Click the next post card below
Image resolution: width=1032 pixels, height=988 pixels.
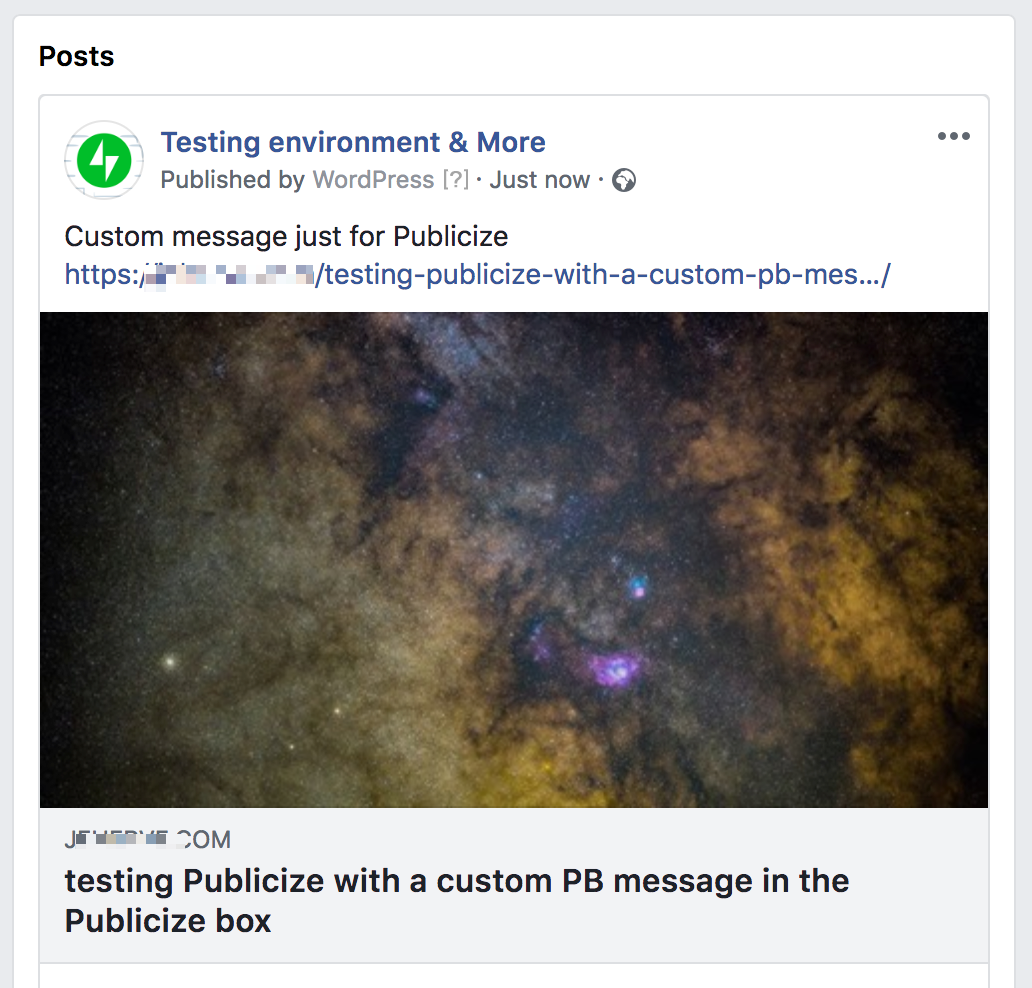click(x=513, y=978)
